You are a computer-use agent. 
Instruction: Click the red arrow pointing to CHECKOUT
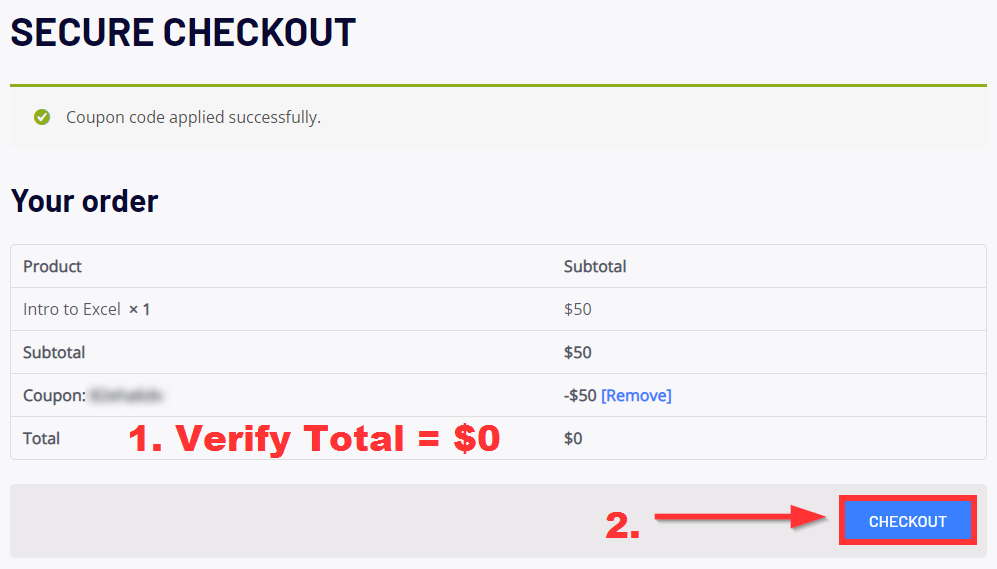(740, 517)
